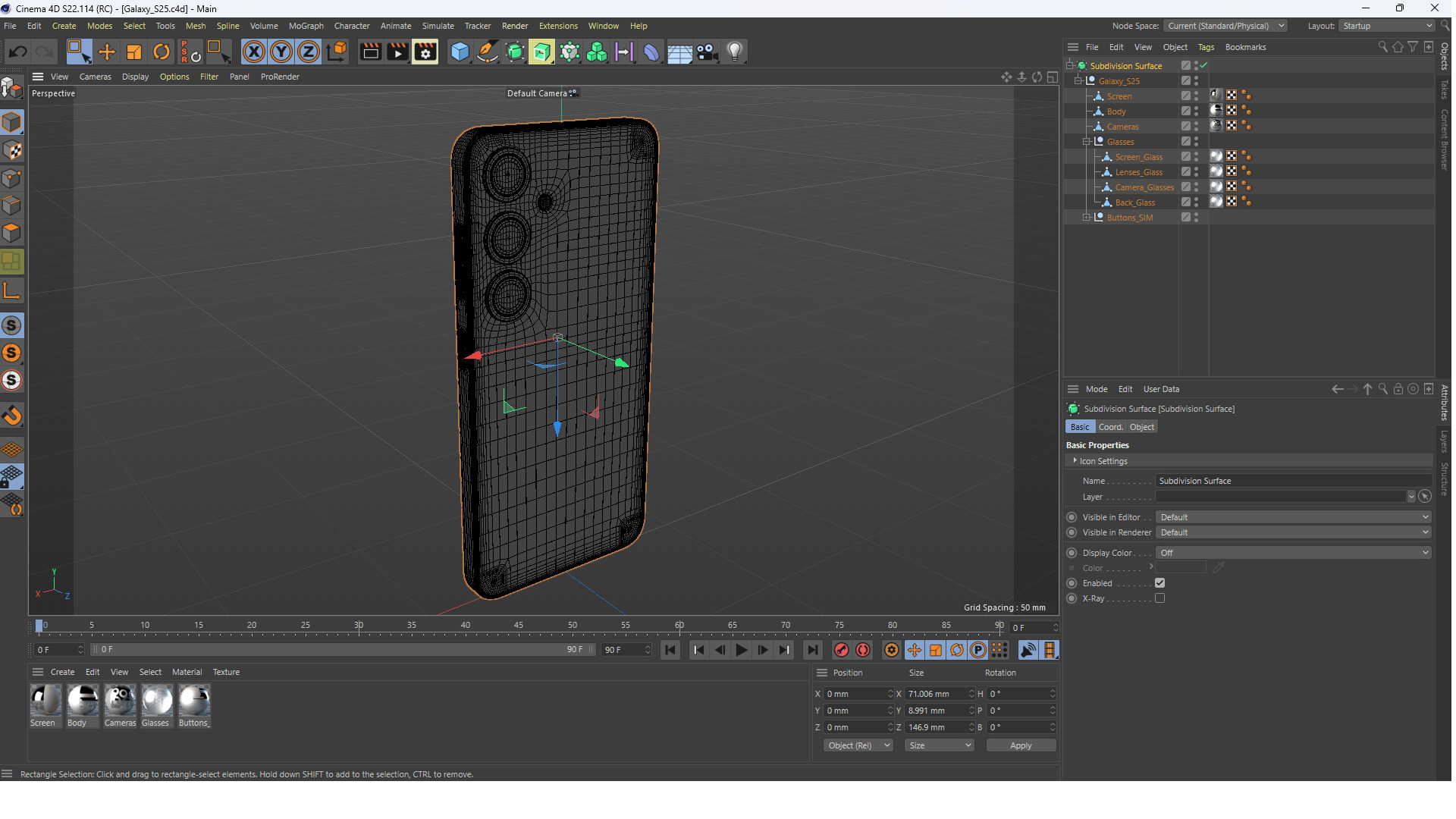Click frame 45 on the timeline ruler

[x=519, y=626]
